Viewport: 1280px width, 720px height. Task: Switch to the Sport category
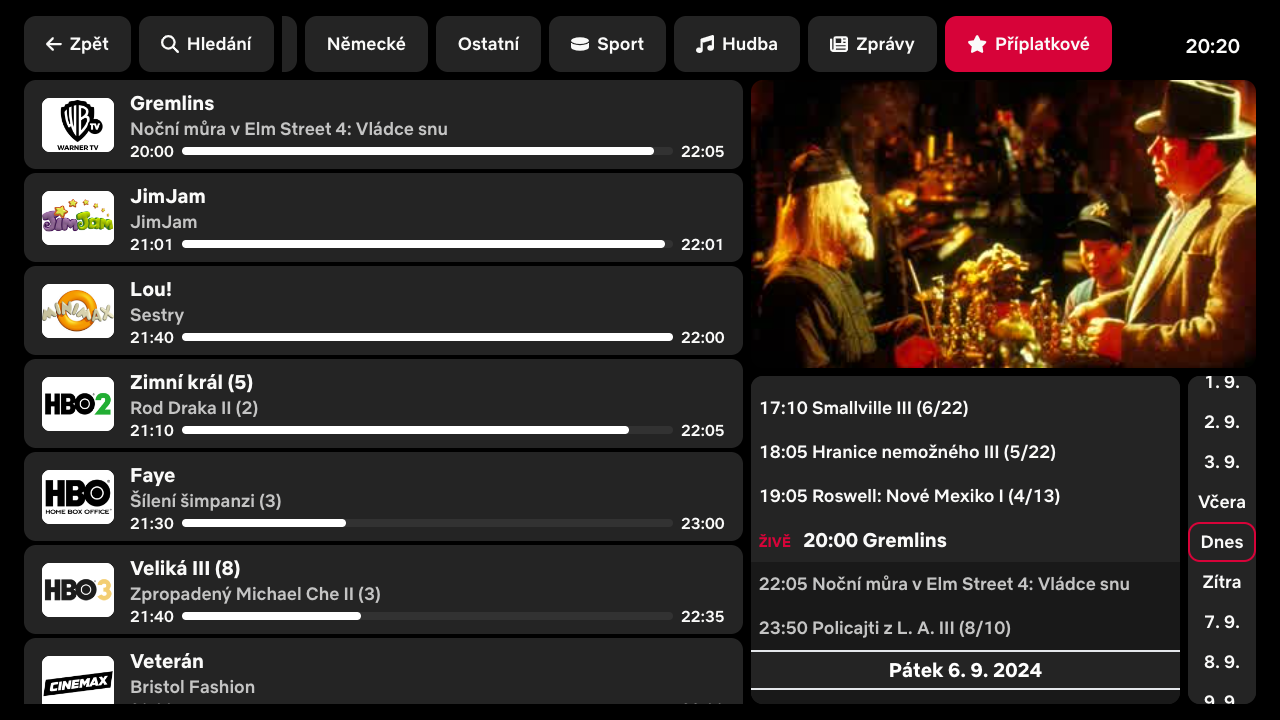tap(607, 44)
